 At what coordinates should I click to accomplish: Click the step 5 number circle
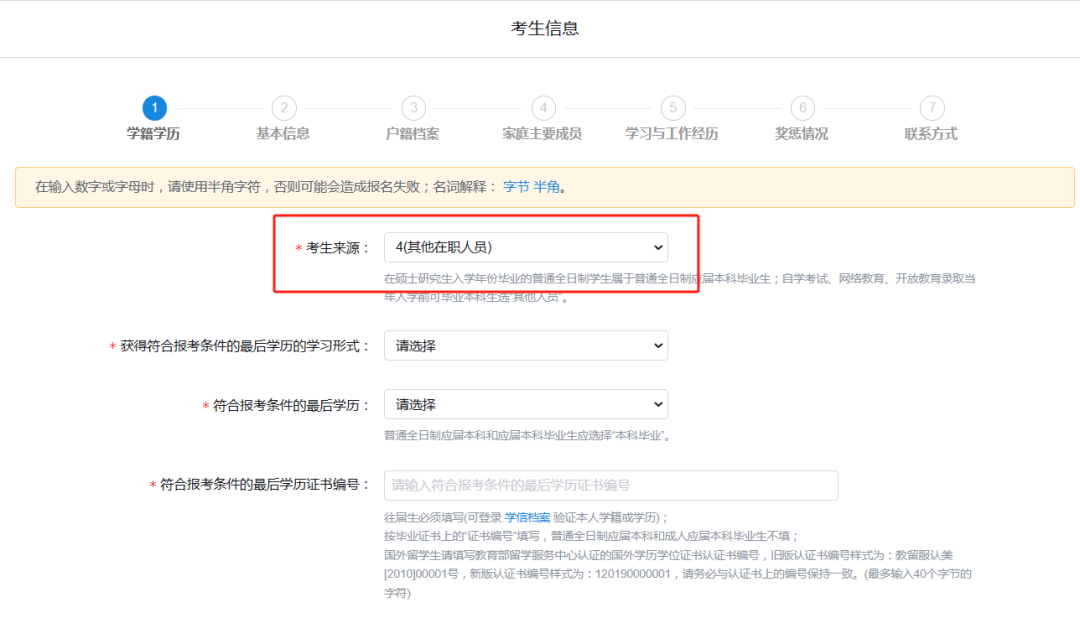click(672, 108)
